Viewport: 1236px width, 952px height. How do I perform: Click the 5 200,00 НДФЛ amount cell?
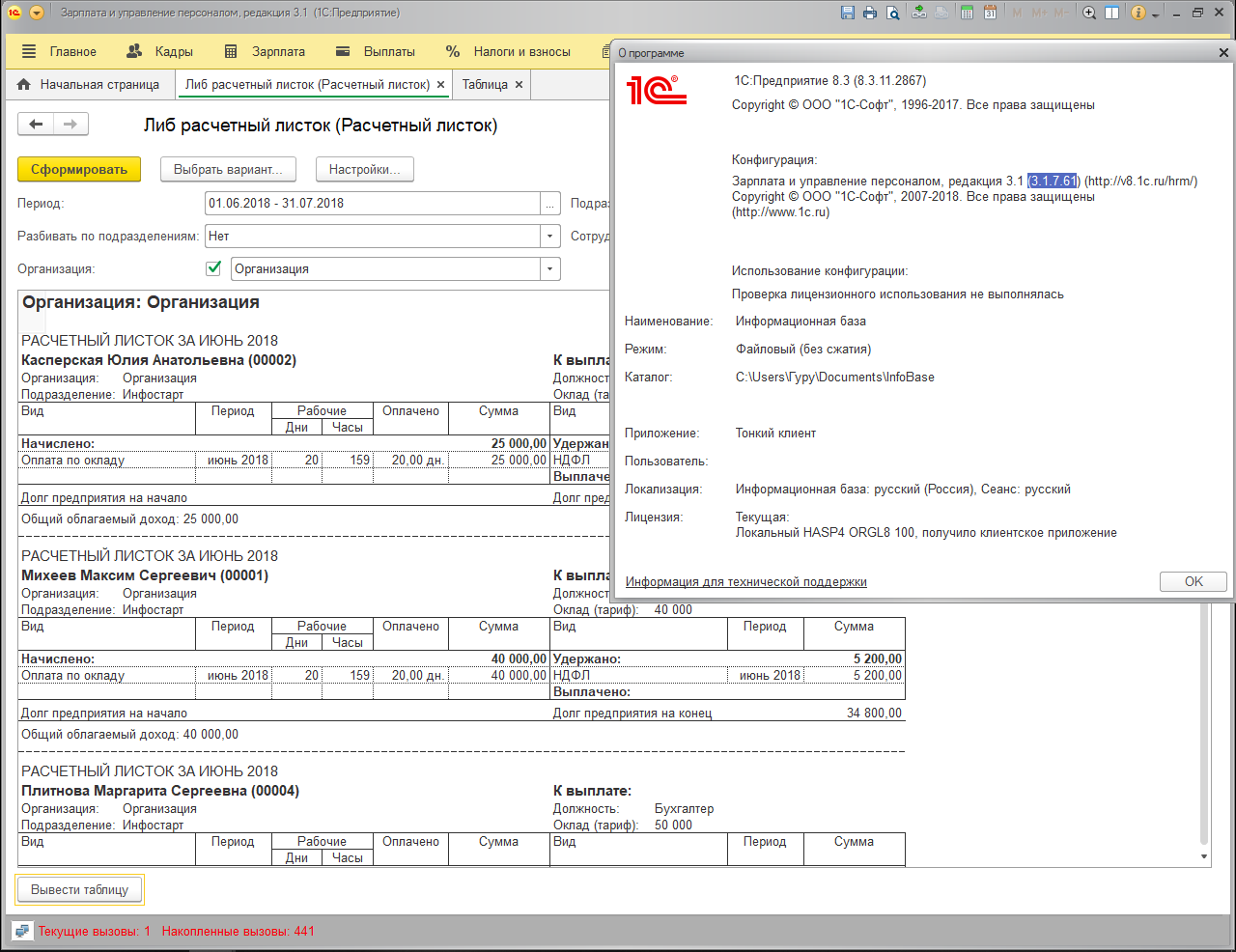point(855,675)
